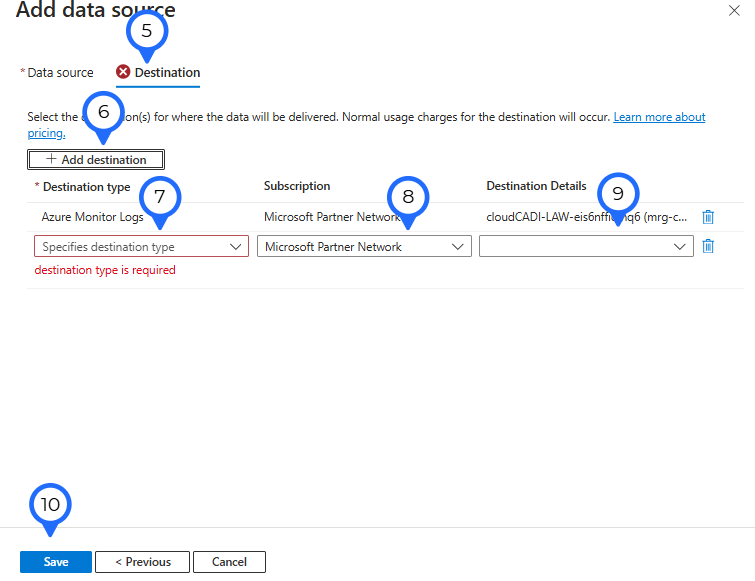Click the step 6 callout marker
Screen dimensions: 755x581
click(x=104, y=107)
